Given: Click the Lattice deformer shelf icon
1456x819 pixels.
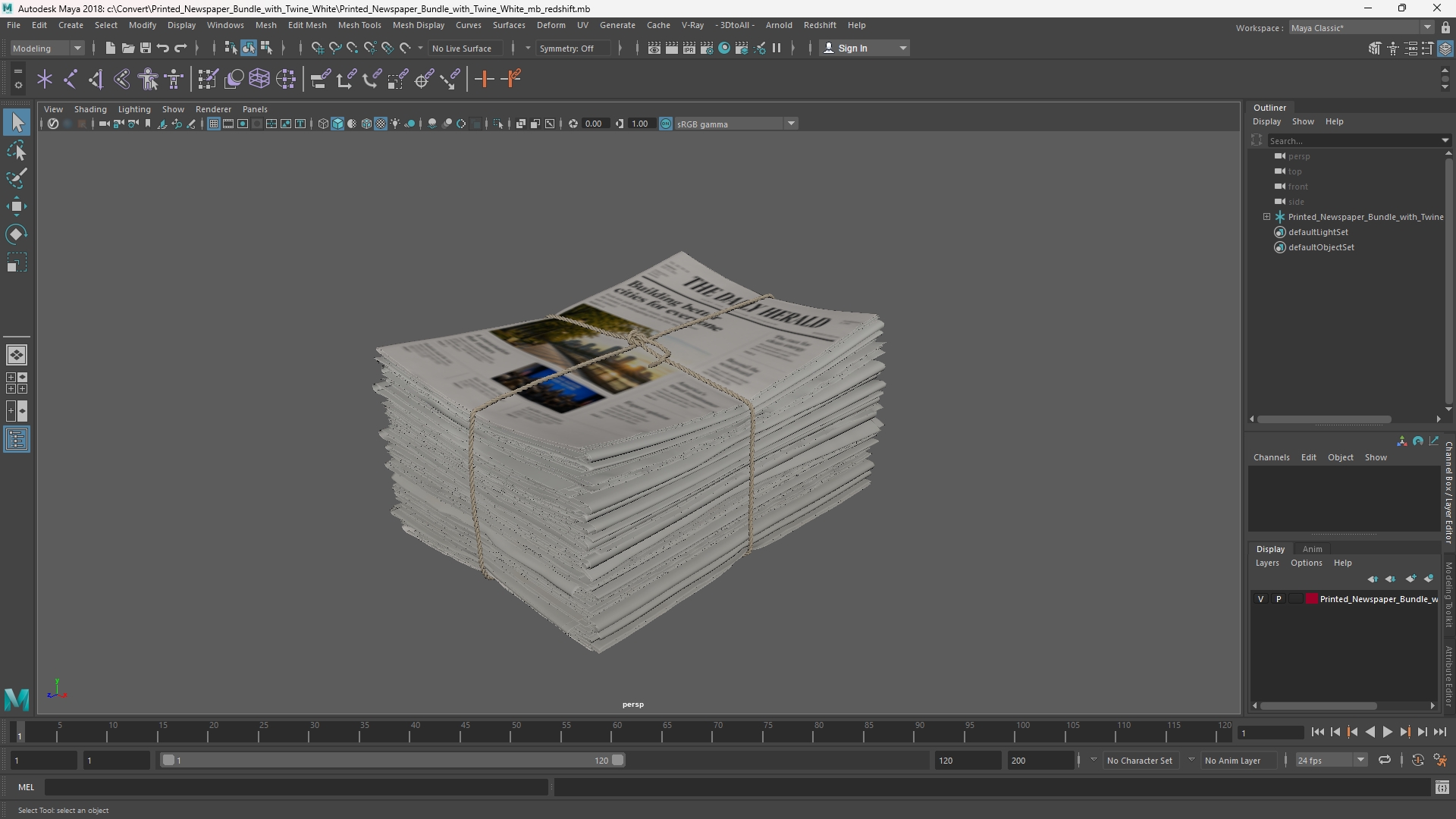Looking at the screenshot, I should pyautogui.click(x=259, y=79).
